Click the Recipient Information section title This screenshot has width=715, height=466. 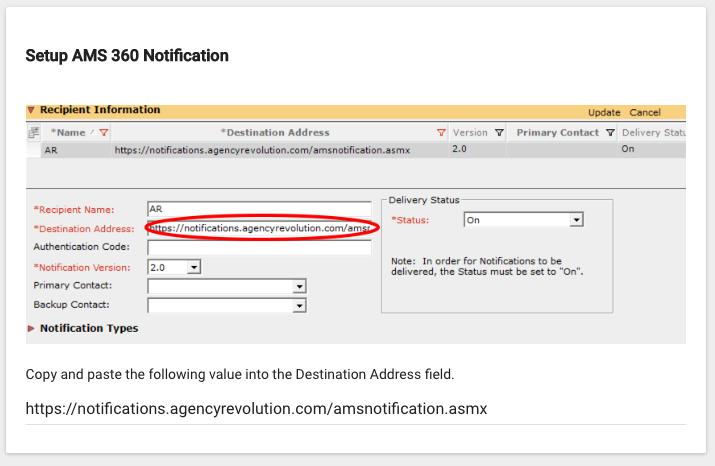tap(100, 110)
